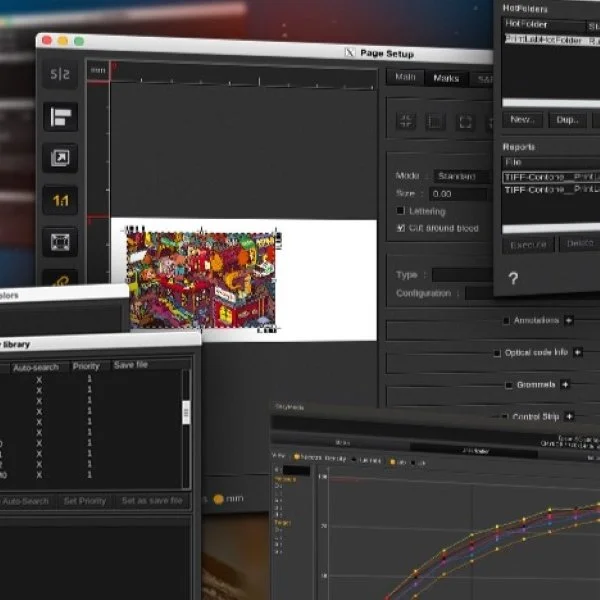
Task: Select the align-left layout icon in the sidebar
Action: (x=60, y=117)
